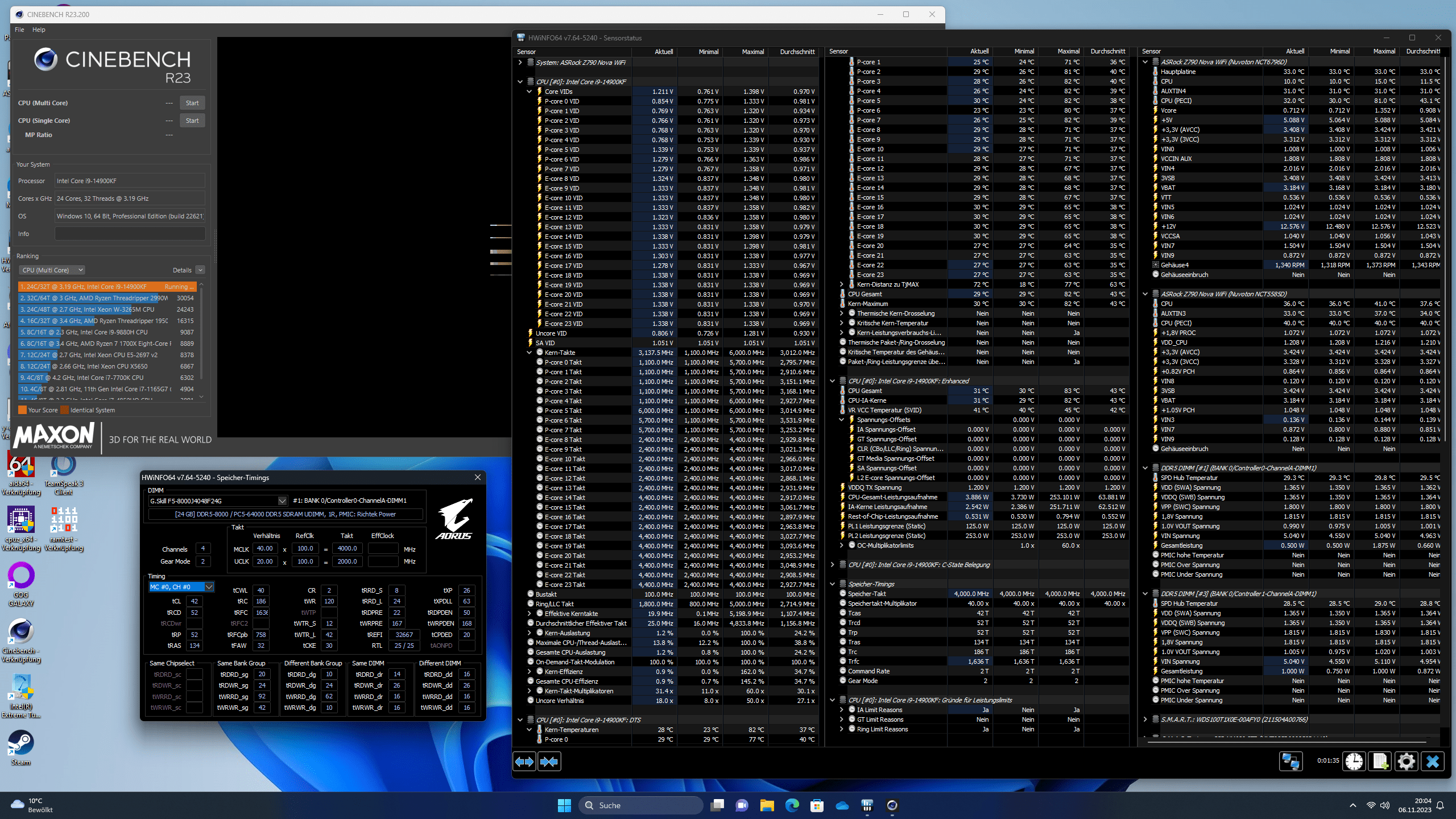The height and width of the screenshot is (819, 1456).
Task: Expand Kern-Distanz zu TjMAX group
Action: tap(841, 284)
